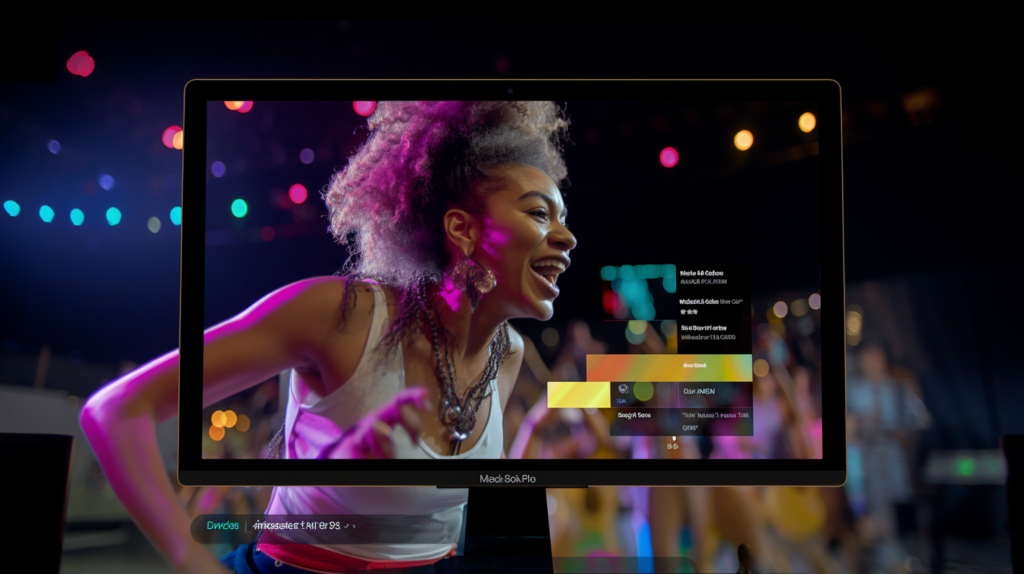Click the white text in the bottom caption bar
This screenshot has width=1024, height=574.
coord(296,525)
